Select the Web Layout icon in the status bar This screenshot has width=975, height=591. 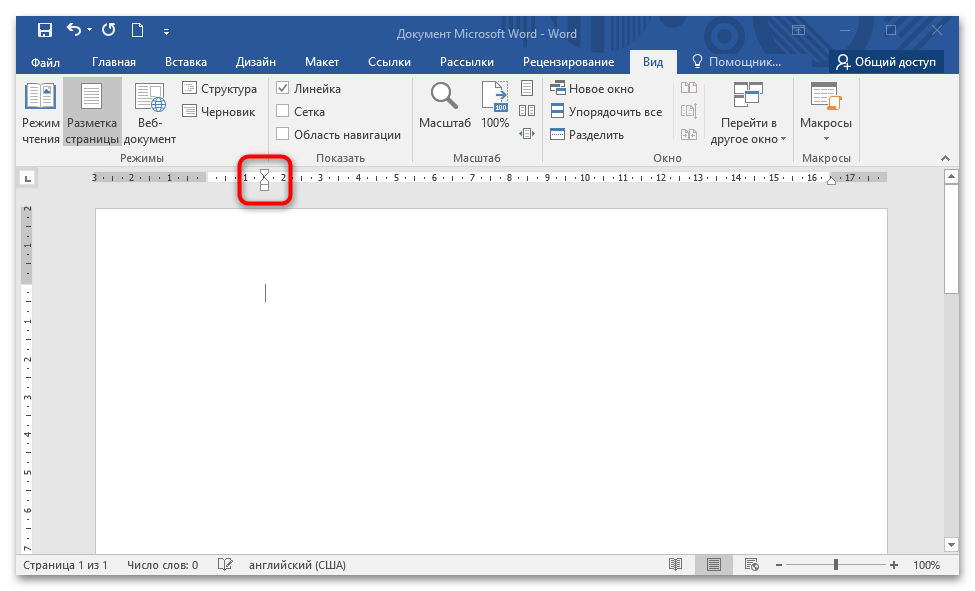tap(752, 564)
